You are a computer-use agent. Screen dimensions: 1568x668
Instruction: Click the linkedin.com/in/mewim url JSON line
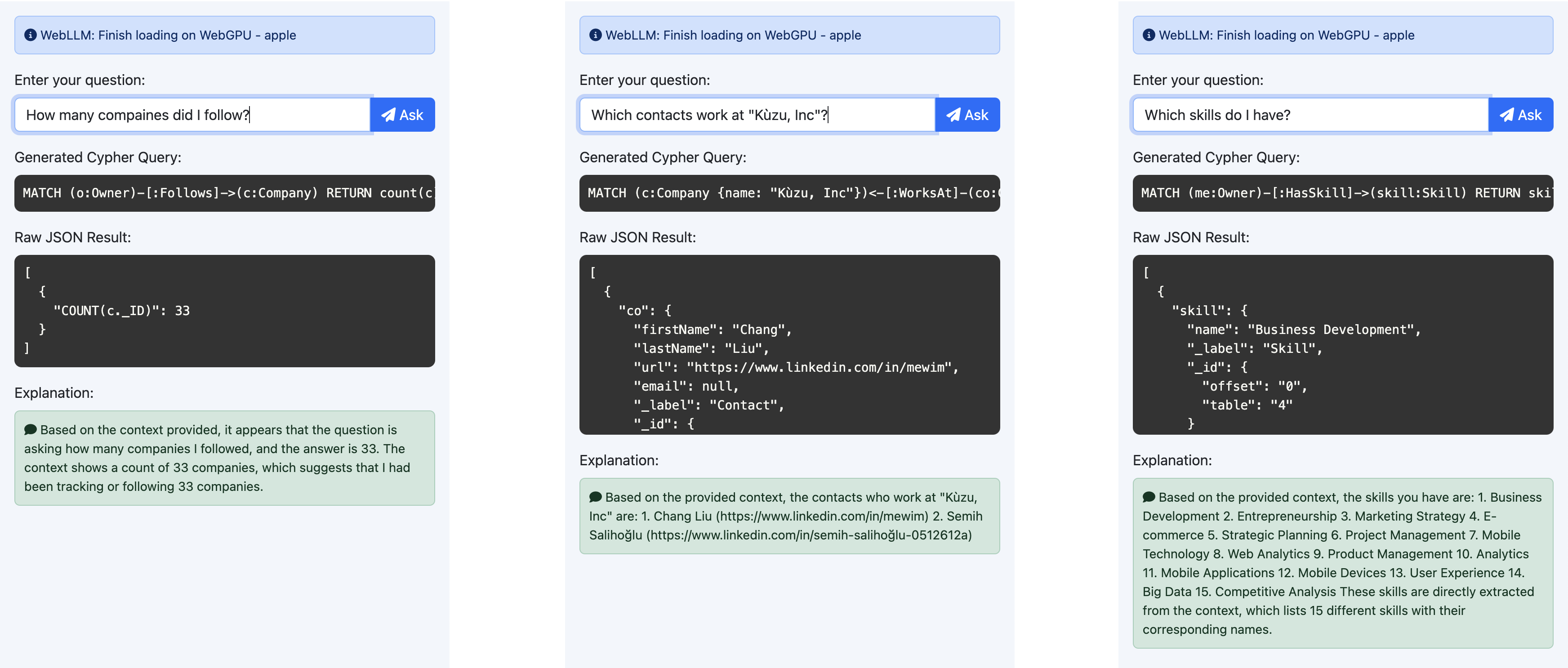tap(796, 367)
